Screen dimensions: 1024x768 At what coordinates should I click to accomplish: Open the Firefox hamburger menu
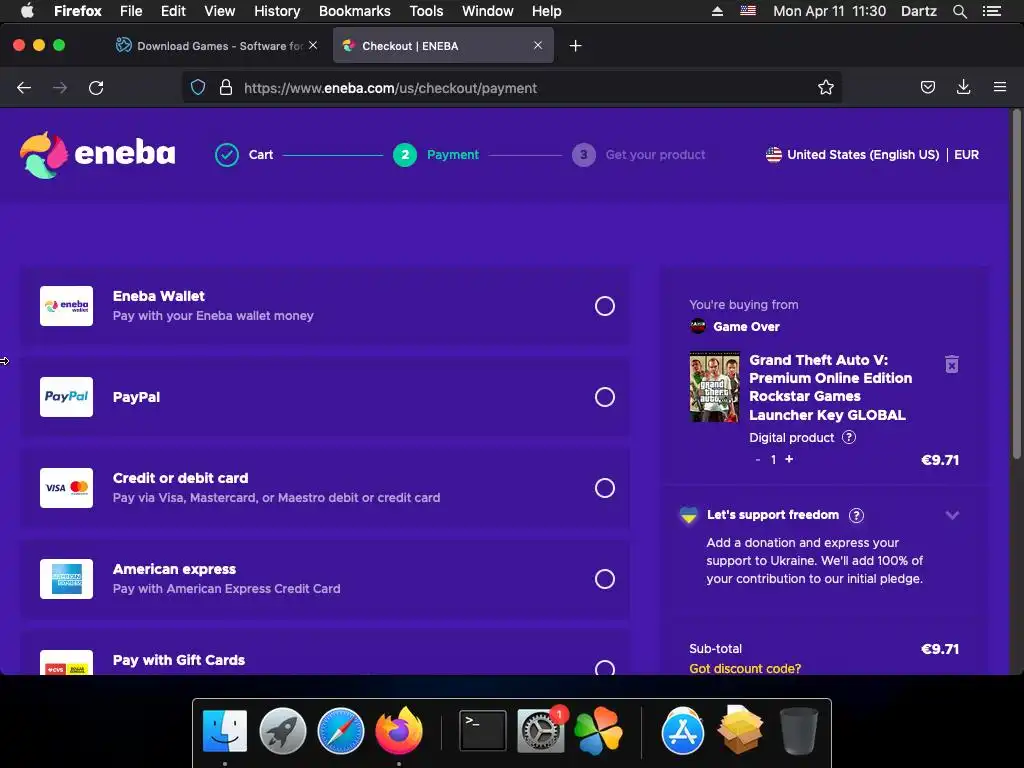point(1000,88)
